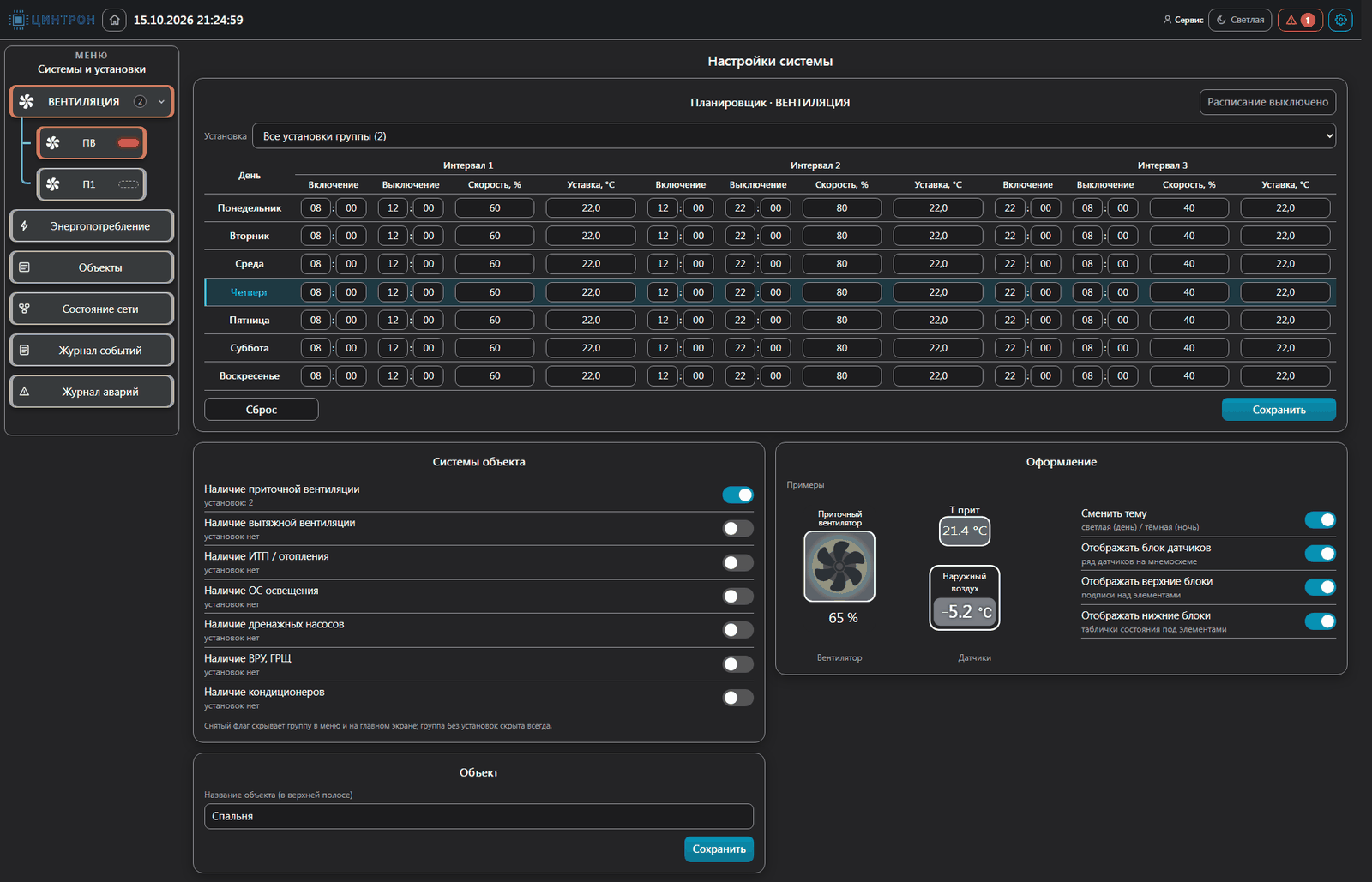Enable Наличие кондиционеров toggle
Image resolution: width=1372 pixels, height=882 pixels.
738,698
